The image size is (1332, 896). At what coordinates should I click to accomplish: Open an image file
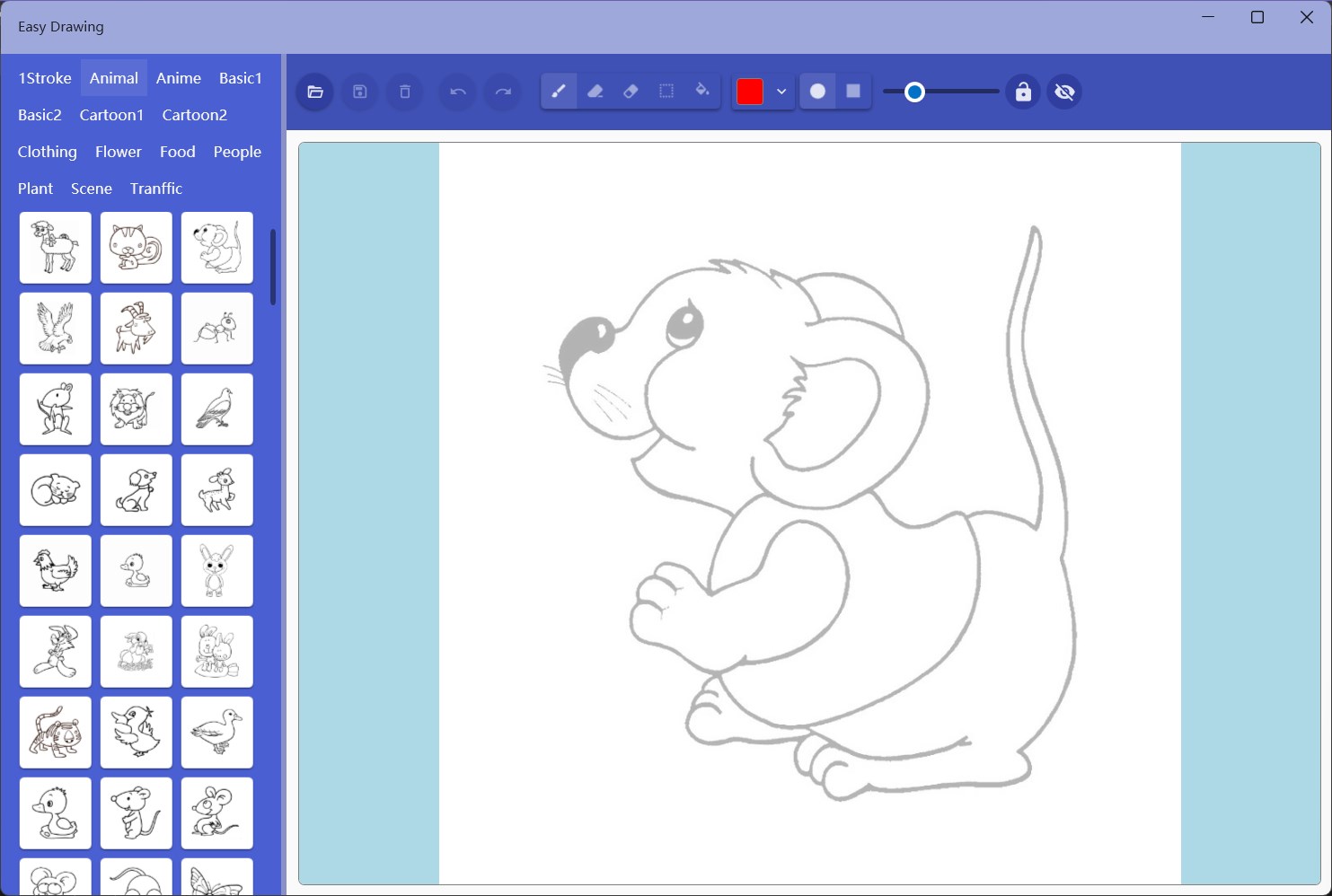314,91
